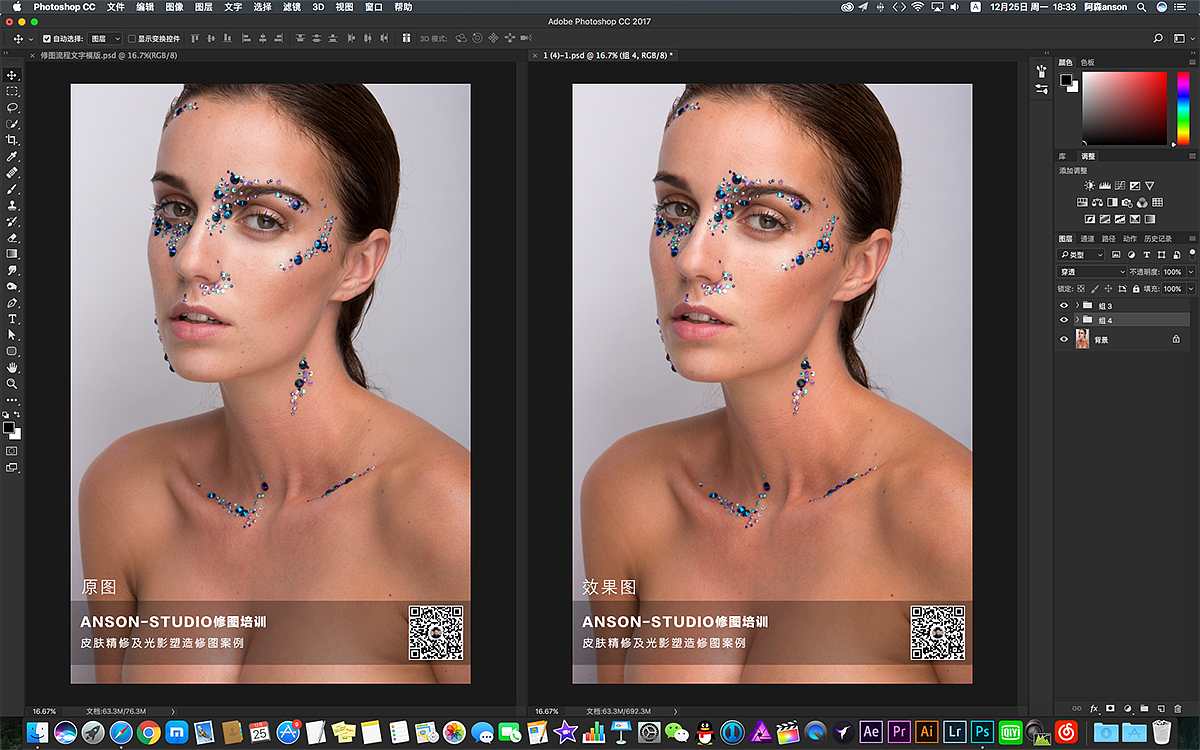Open the 滤镜 menu

pos(291,7)
